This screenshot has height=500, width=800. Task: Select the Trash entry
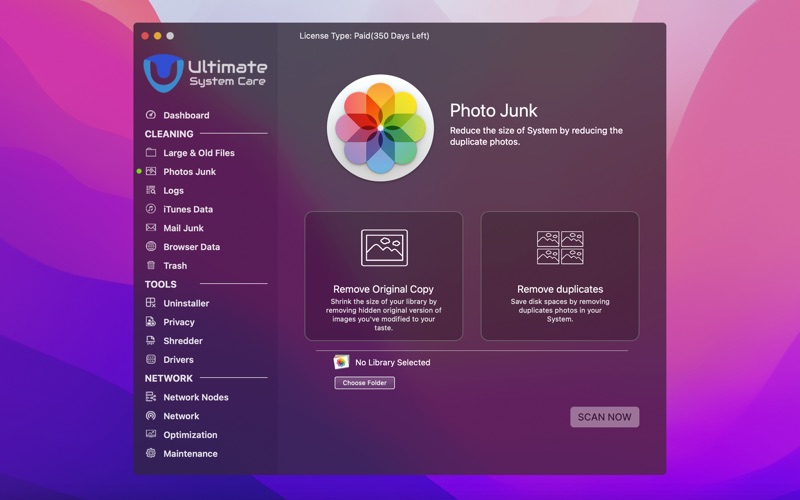[x=175, y=266]
